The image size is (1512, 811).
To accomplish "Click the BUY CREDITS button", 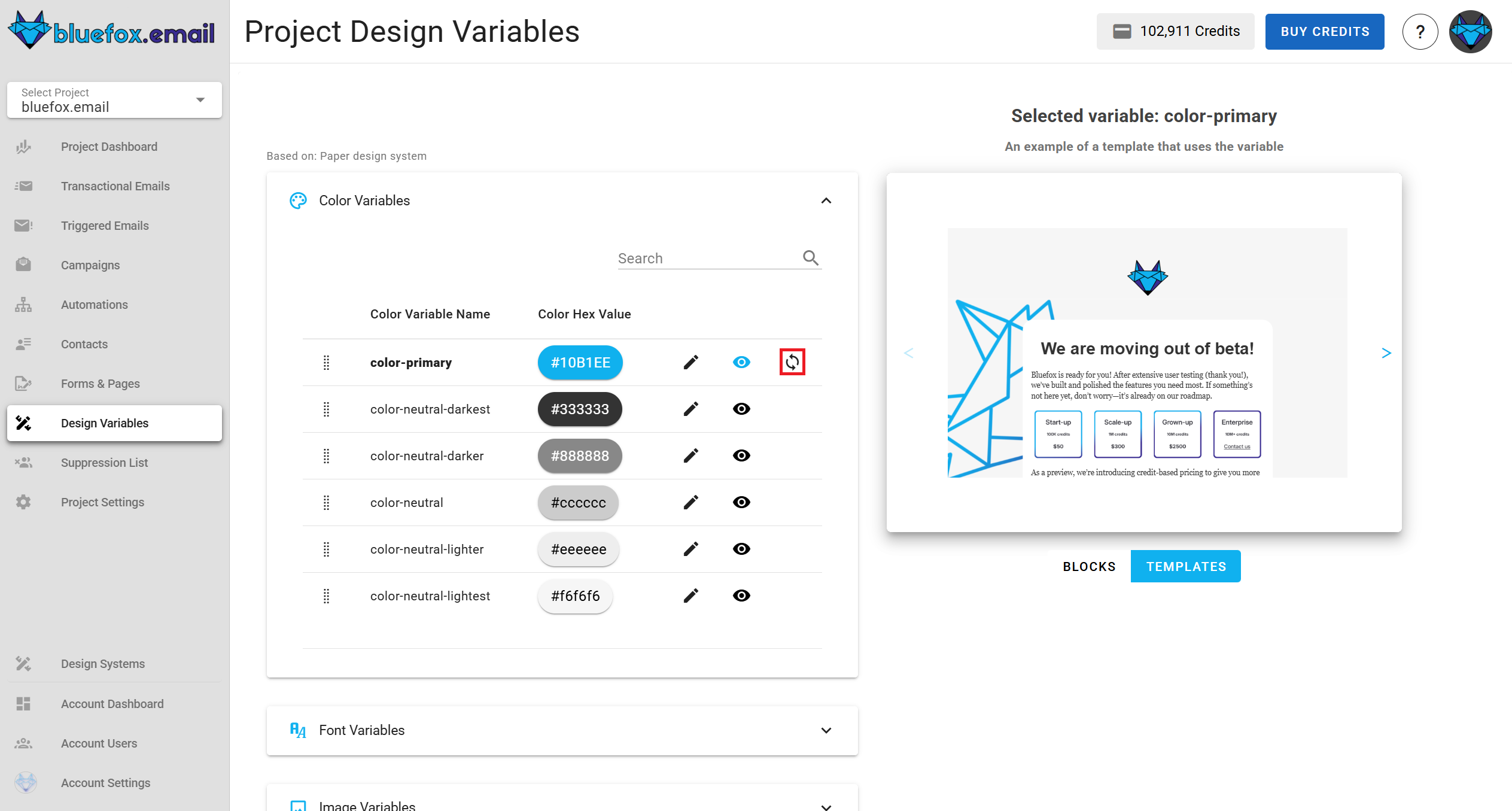I will (x=1325, y=32).
